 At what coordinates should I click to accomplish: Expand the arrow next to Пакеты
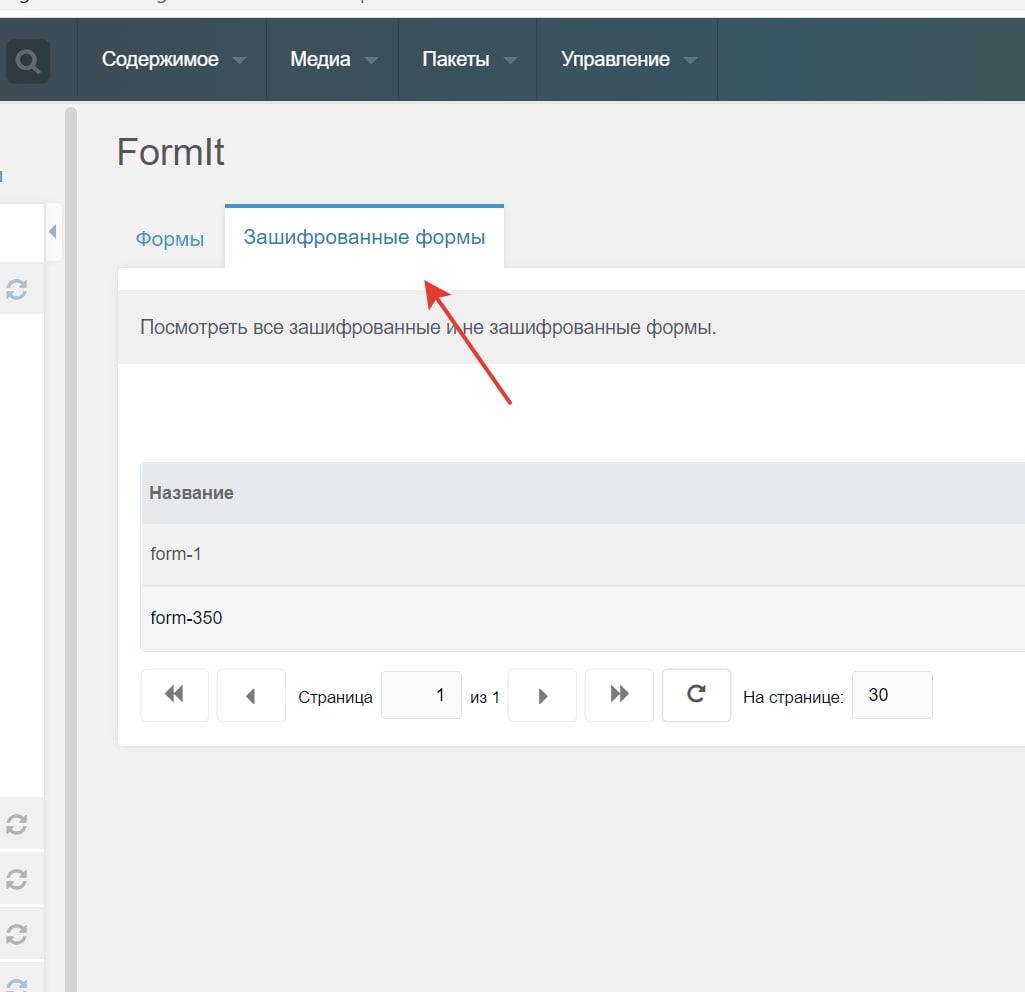click(x=511, y=61)
